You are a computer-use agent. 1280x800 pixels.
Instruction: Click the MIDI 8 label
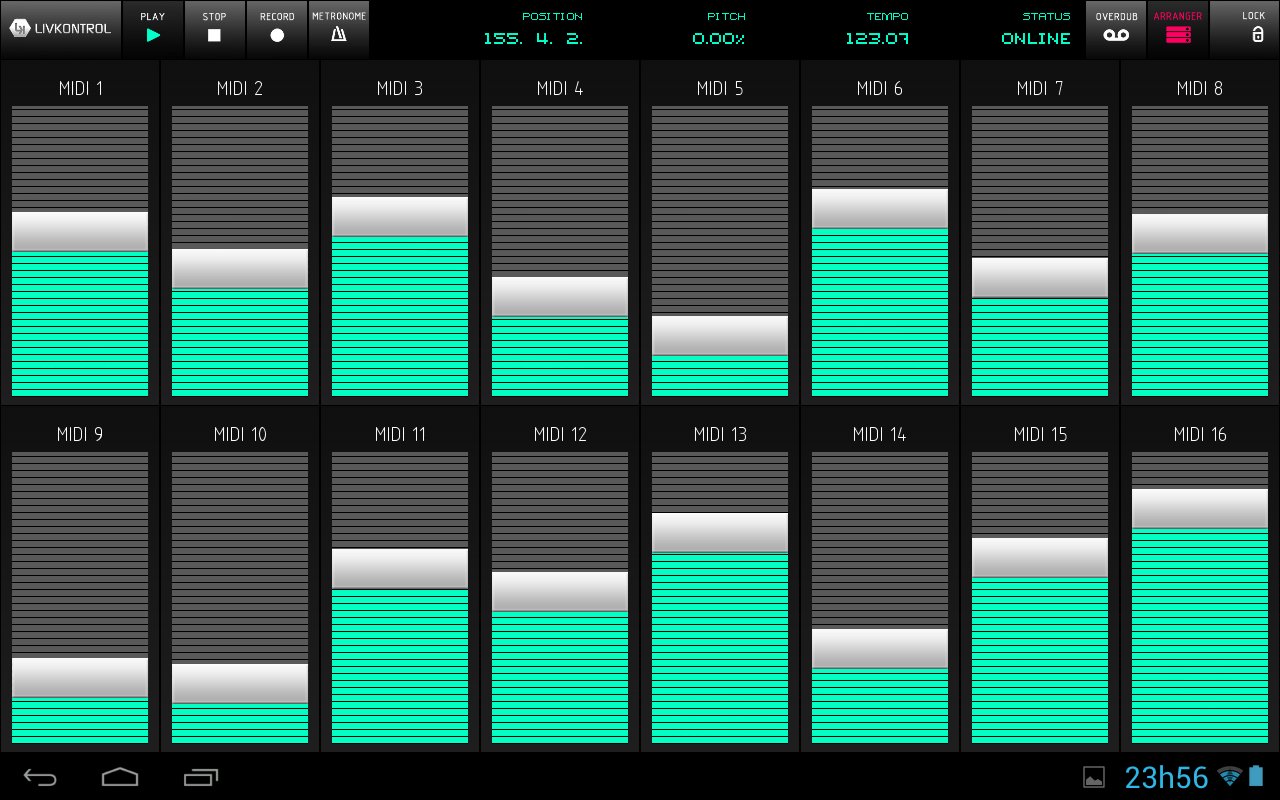(1199, 88)
